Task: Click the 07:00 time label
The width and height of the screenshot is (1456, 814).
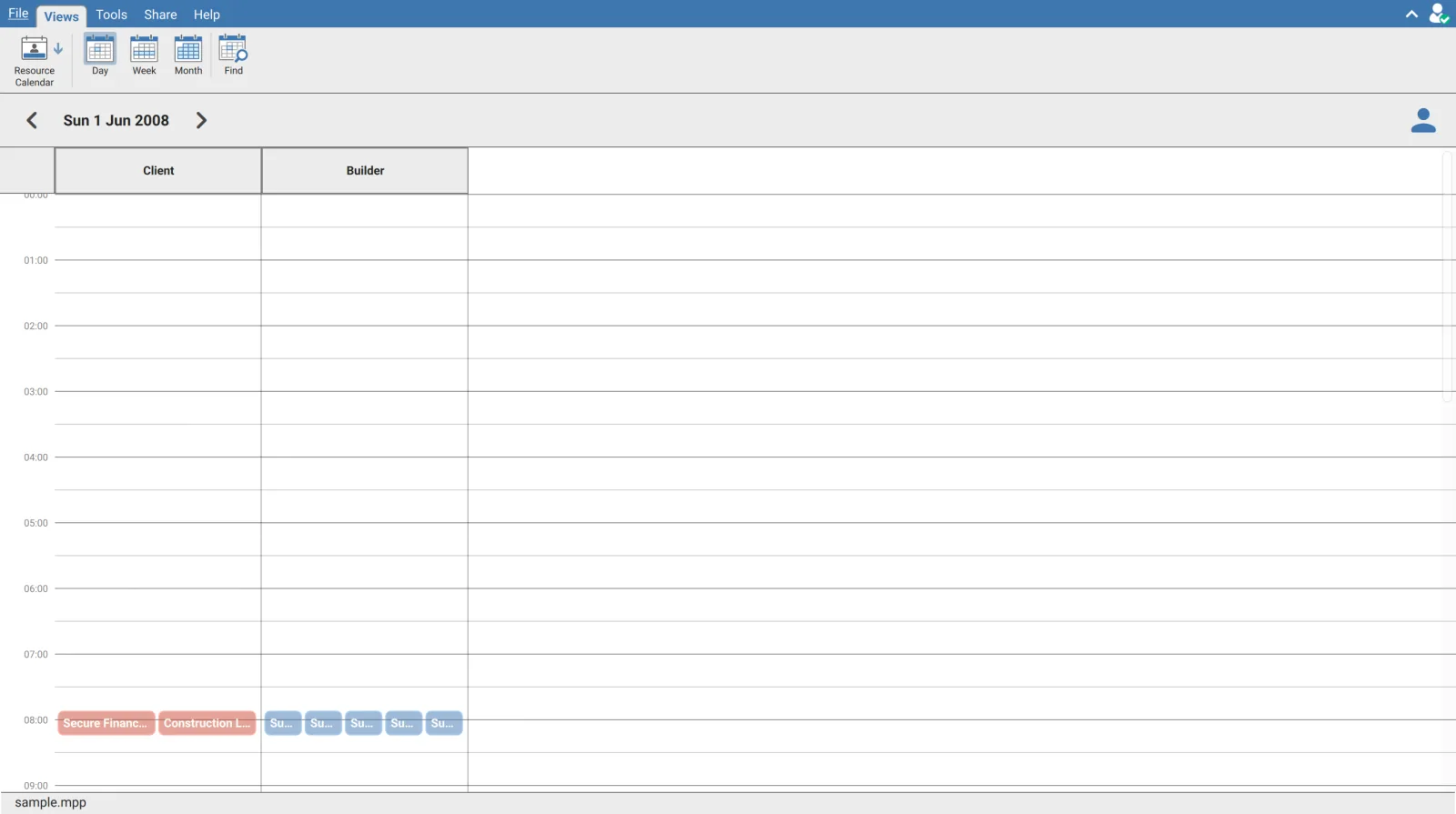Action: pyautogui.click(x=35, y=654)
